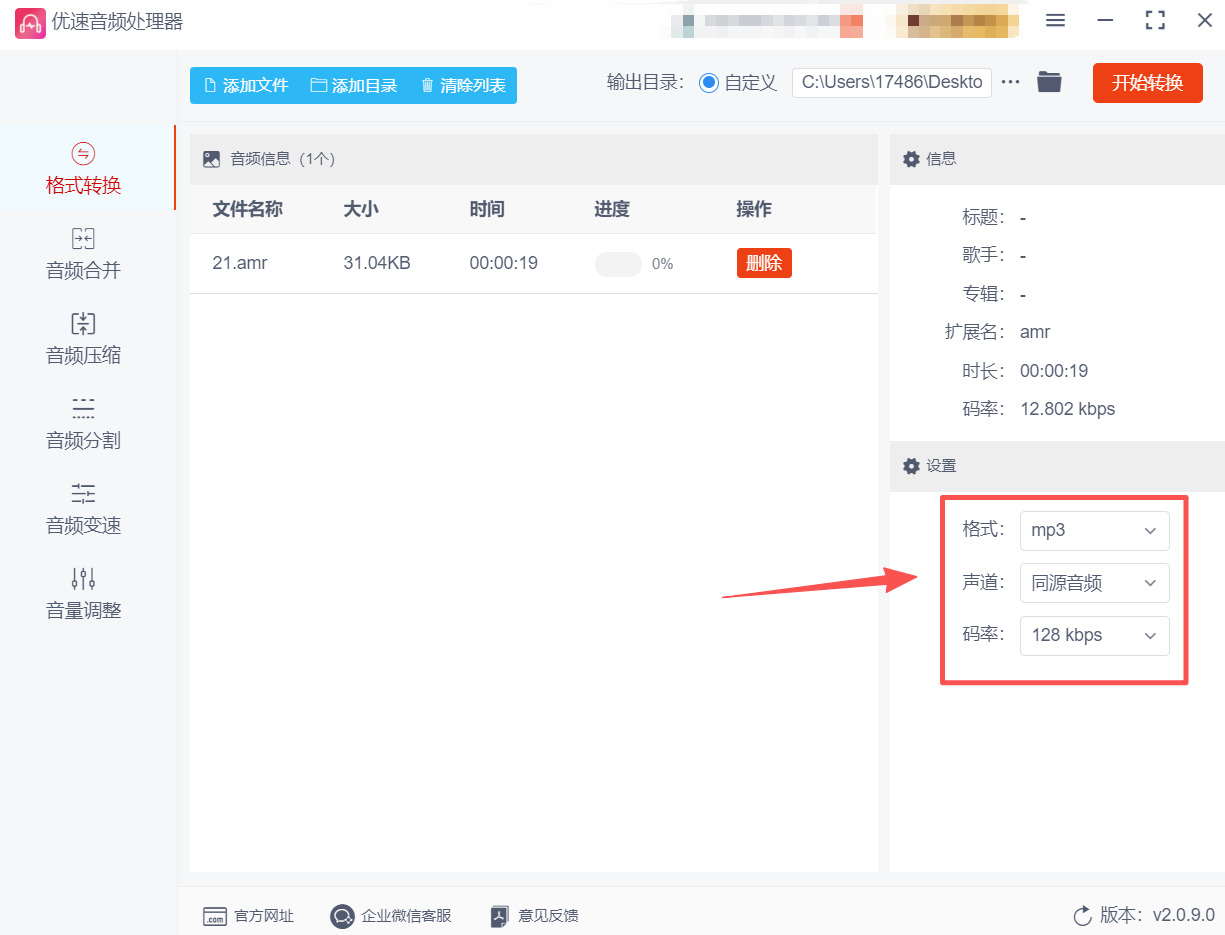The width and height of the screenshot is (1225, 935).
Task: Click the 文件名称 column header
Action: pyautogui.click(x=248, y=209)
